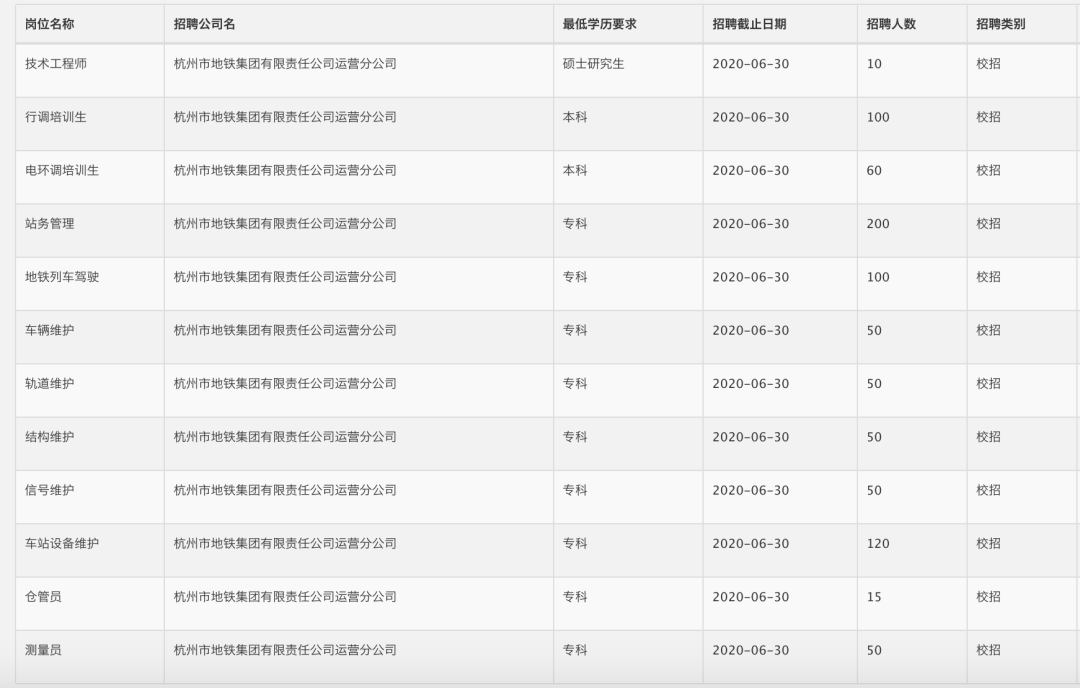The width and height of the screenshot is (1080, 688).
Task: Click company name in 轨道维护 row
Action: (285, 384)
